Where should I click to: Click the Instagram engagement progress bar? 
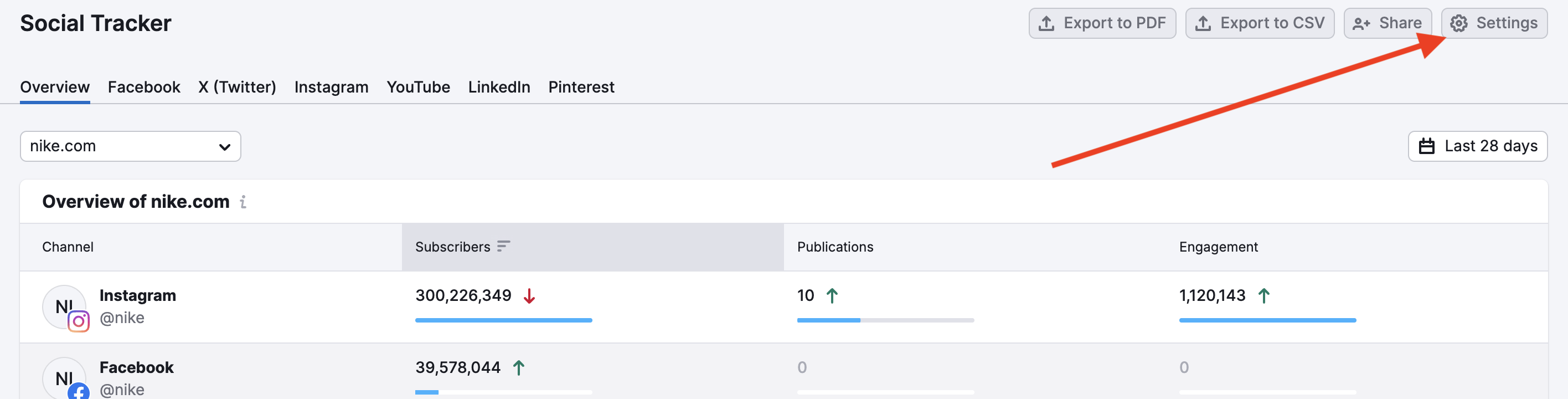[x=1267, y=320]
